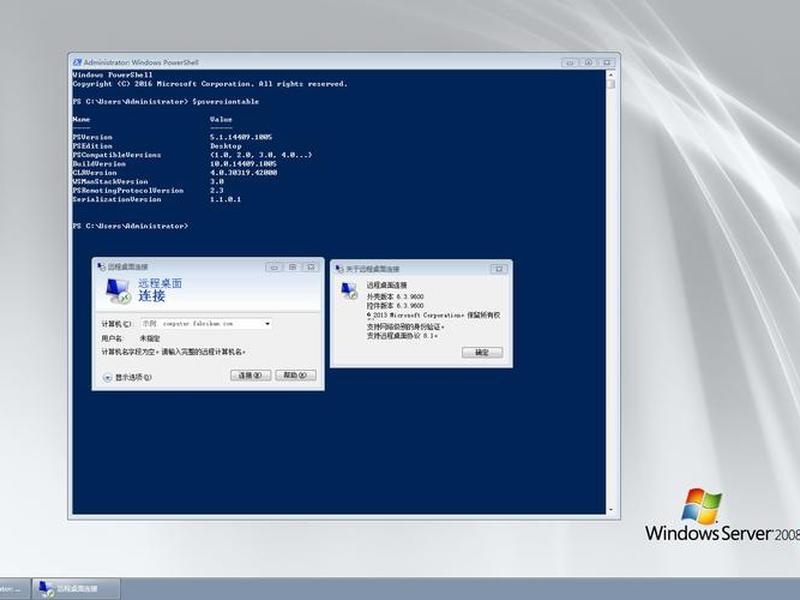Switch to the PowerShell taskbar button
The image size is (800, 600).
point(14,589)
